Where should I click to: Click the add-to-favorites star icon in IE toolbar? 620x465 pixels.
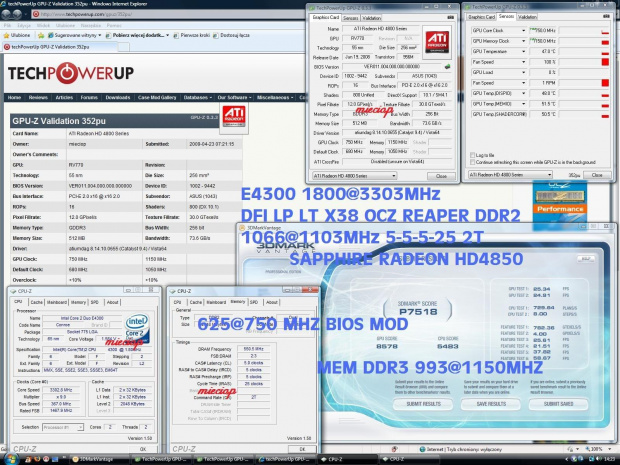(x=41, y=36)
